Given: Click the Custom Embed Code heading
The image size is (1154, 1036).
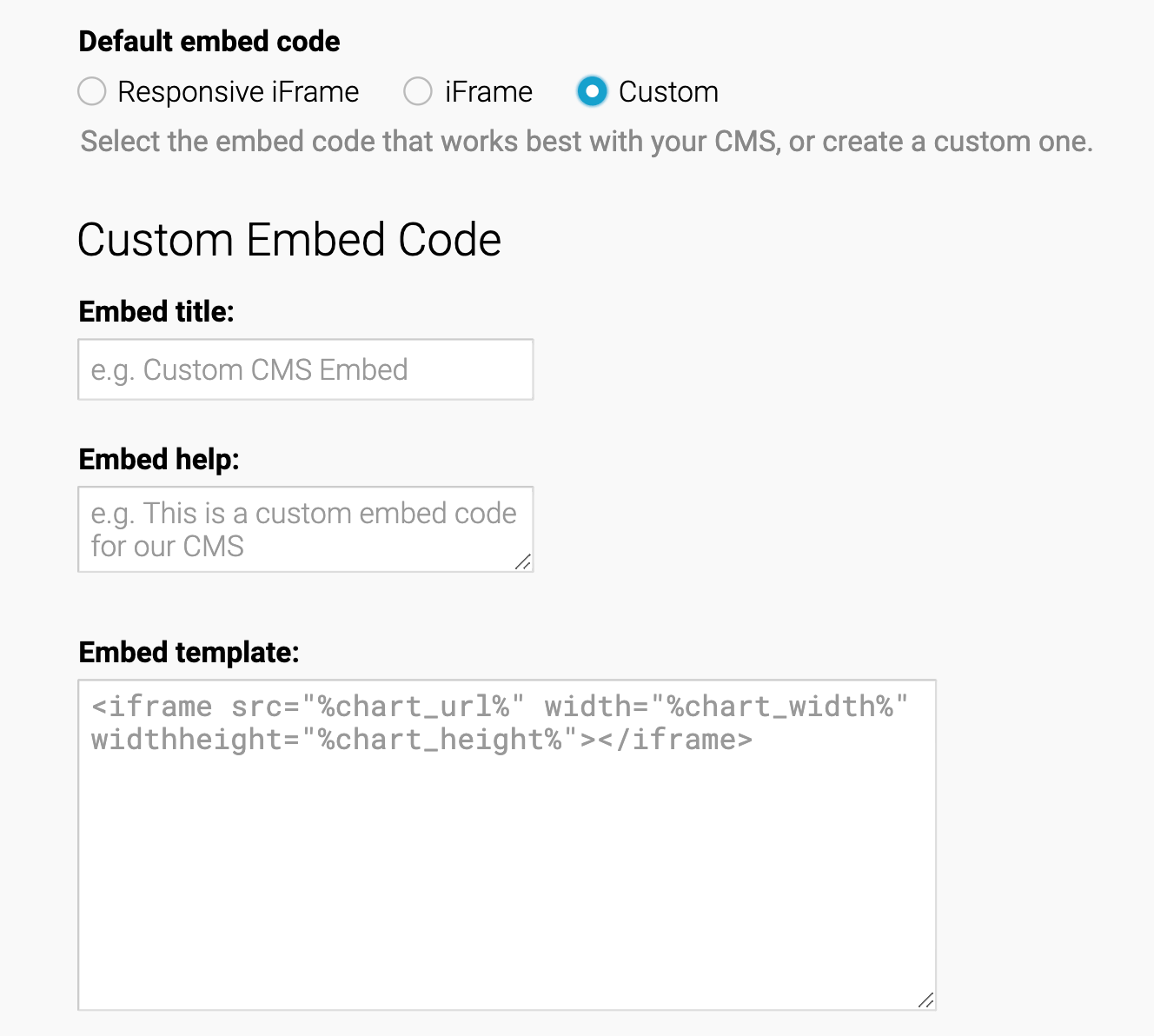Looking at the screenshot, I should point(290,239).
